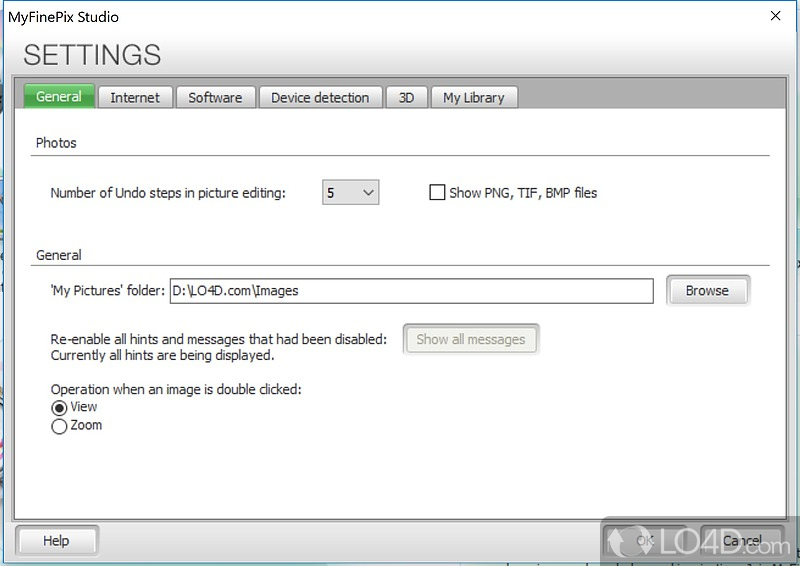Go to the Device detection tab

coord(320,97)
